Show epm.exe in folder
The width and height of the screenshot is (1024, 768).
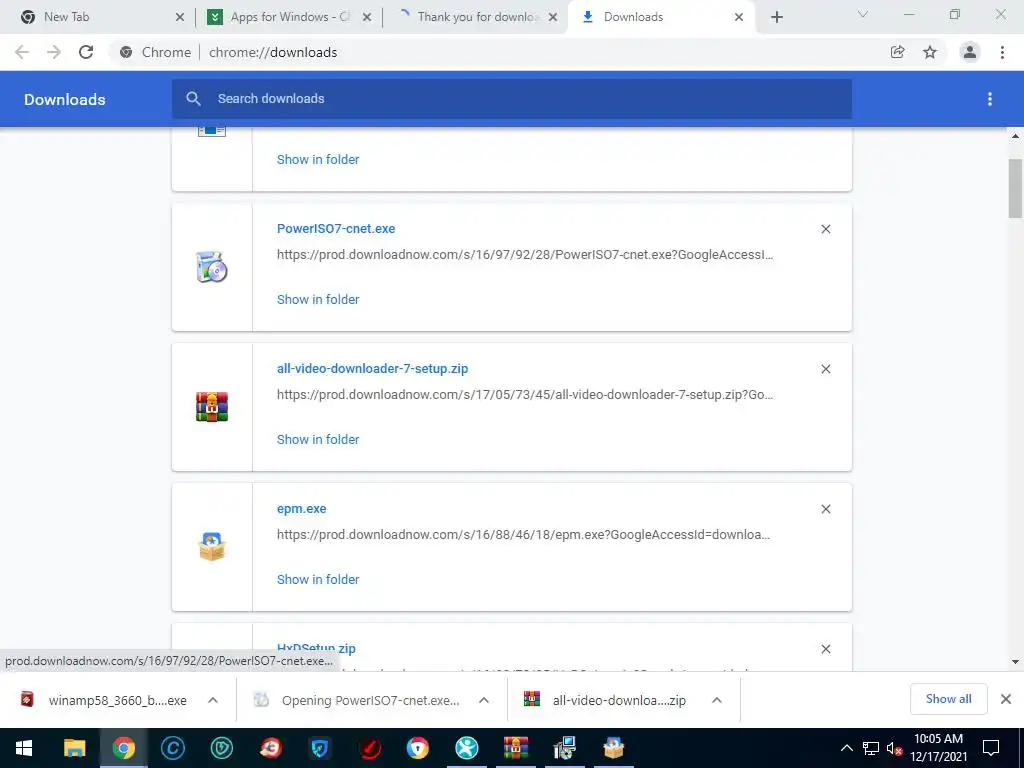[318, 579]
